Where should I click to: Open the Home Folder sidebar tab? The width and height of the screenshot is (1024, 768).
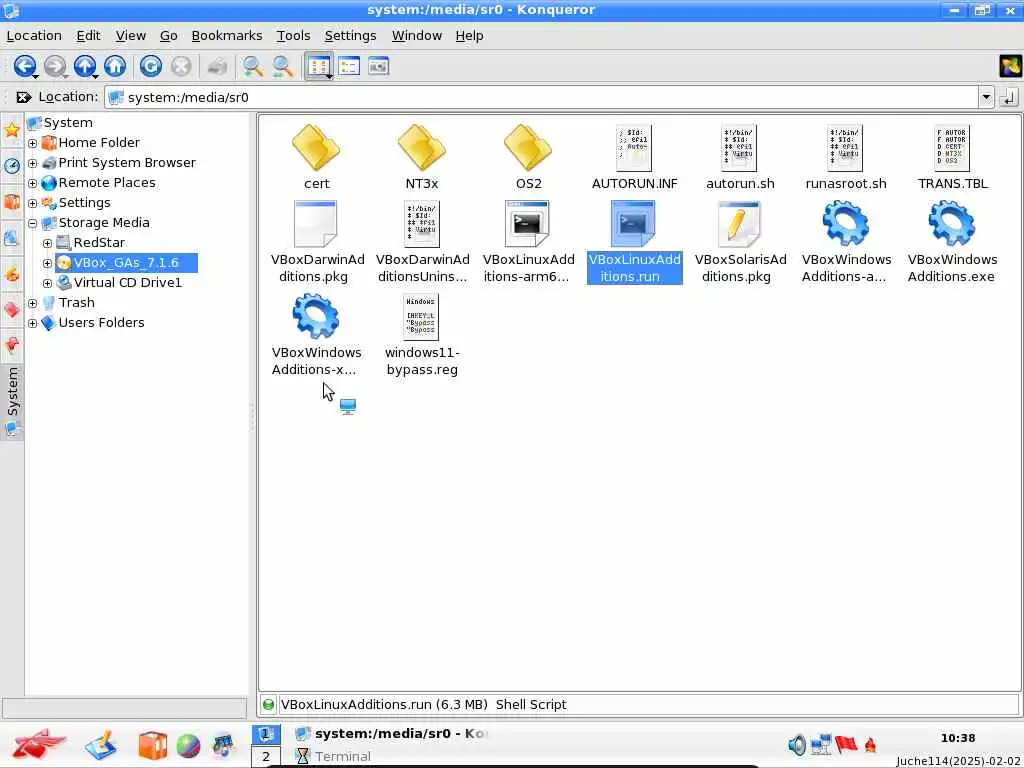click(x=12, y=202)
